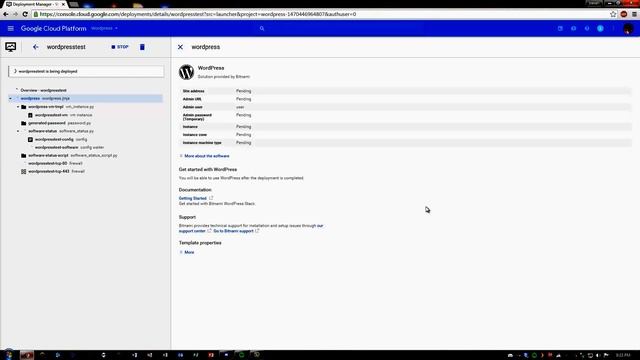Image resolution: width=640 pixels, height=360 pixels.
Task: Open the vertical-dots settings menu in the header
Action: (x=613, y=29)
